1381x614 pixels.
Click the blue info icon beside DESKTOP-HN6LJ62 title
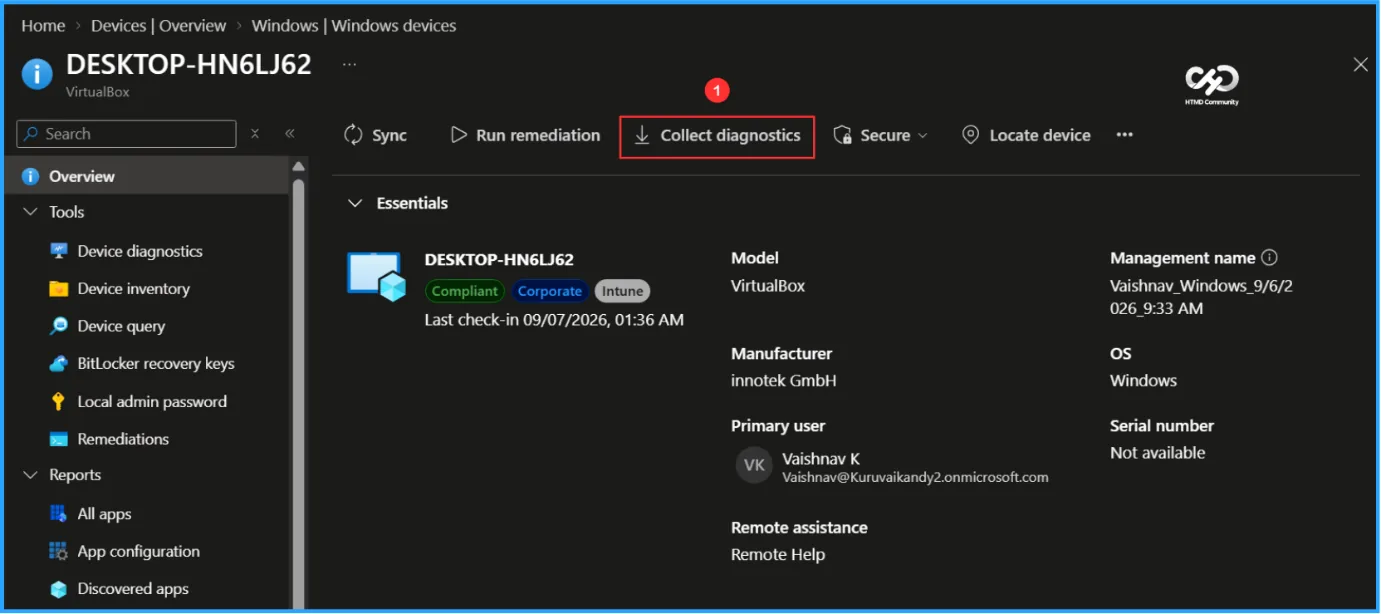pos(37,74)
